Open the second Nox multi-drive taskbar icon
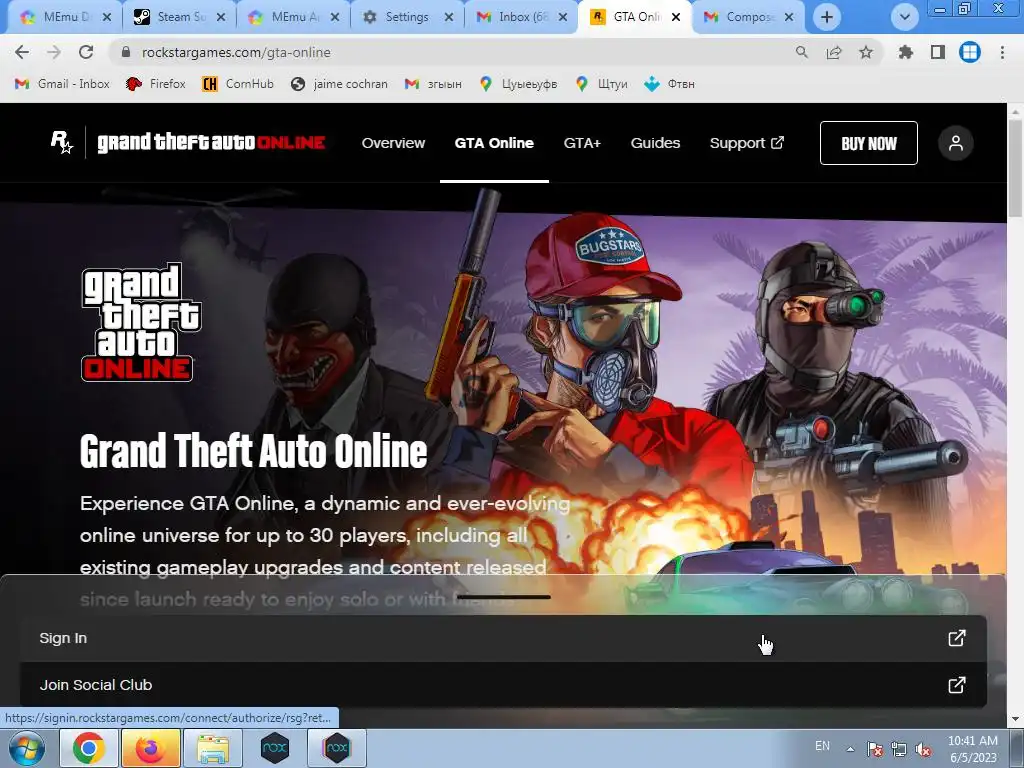The width and height of the screenshot is (1024, 768). (x=337, y=748)
